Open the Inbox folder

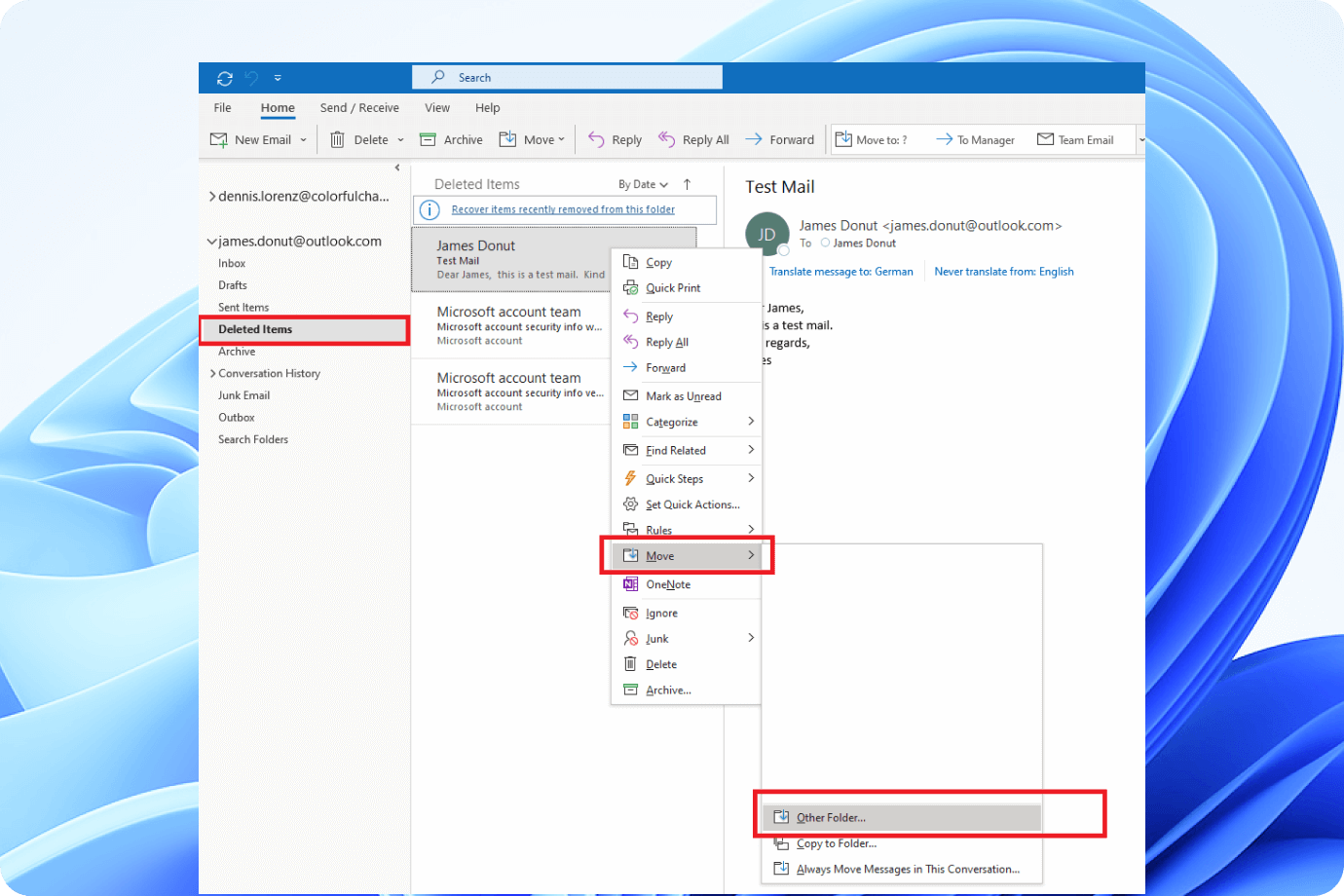[x=232, y=264]
